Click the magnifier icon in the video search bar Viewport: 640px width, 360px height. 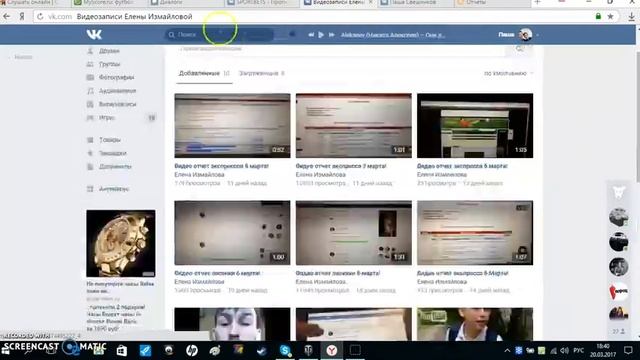(x=520, y=49)
